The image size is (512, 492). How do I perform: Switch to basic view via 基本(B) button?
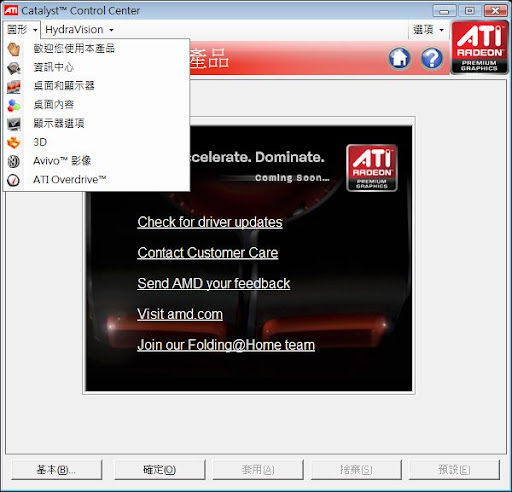coord(56,470)
